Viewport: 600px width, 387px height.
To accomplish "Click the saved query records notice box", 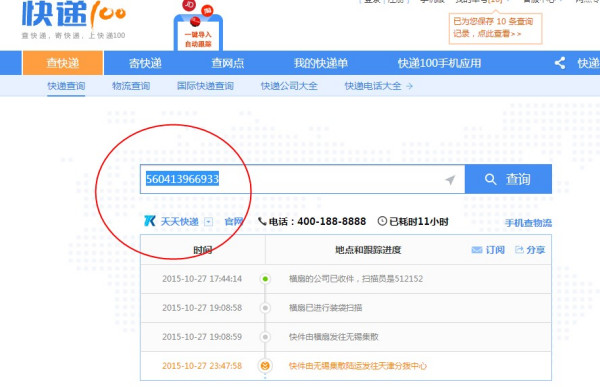I will click(495, 28).
